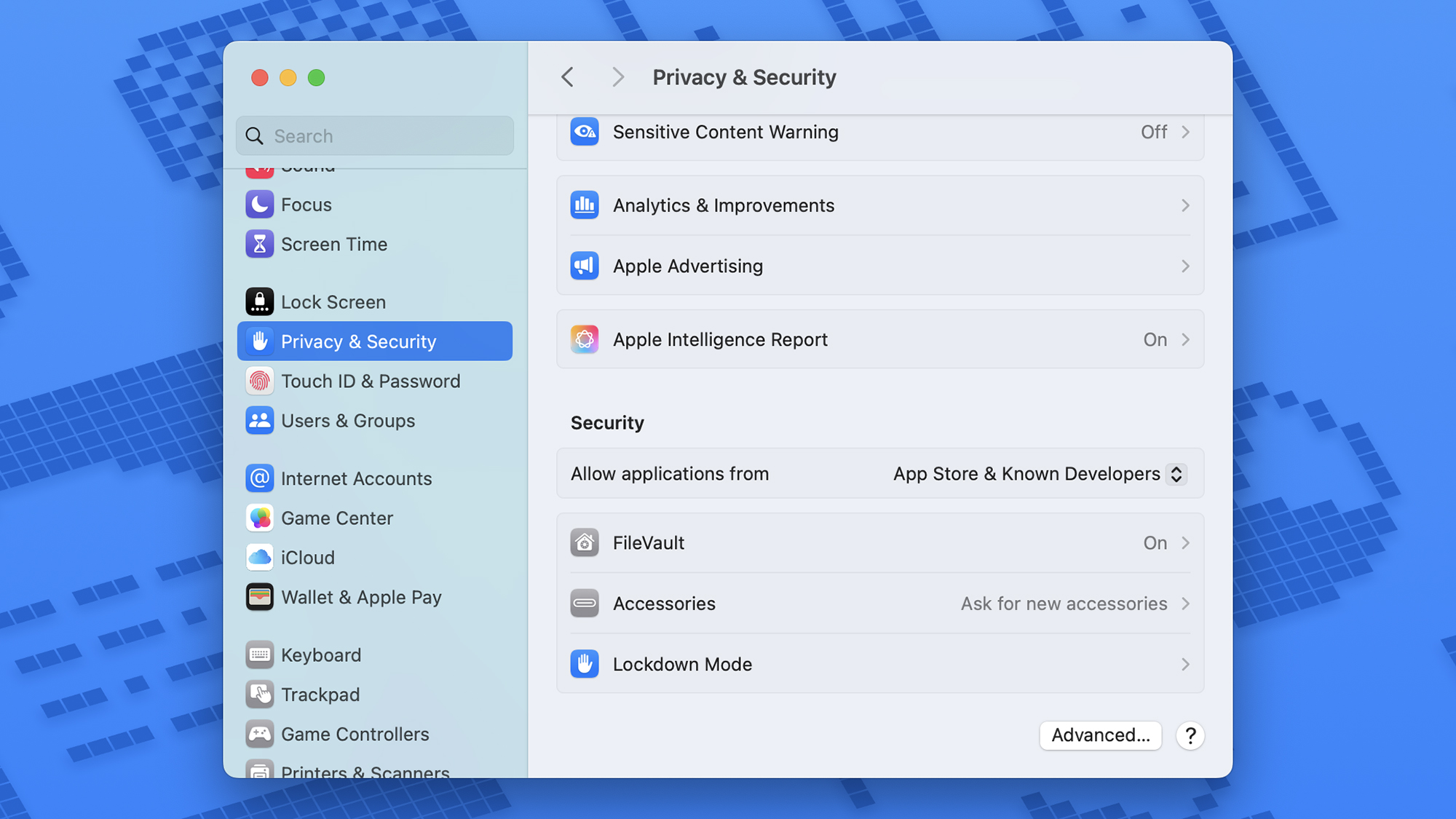Click the Lockdown Mode hand icon

585,664
